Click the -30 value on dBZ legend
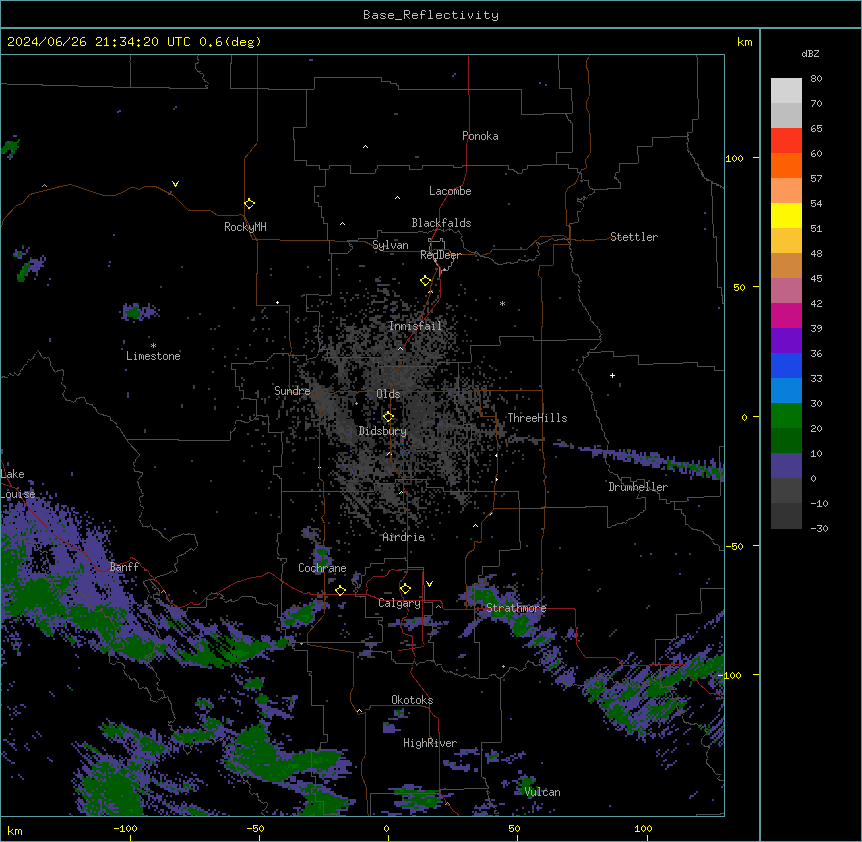This screenshot has width=862, height=842. pyautogui.click(x=819, y=528)
